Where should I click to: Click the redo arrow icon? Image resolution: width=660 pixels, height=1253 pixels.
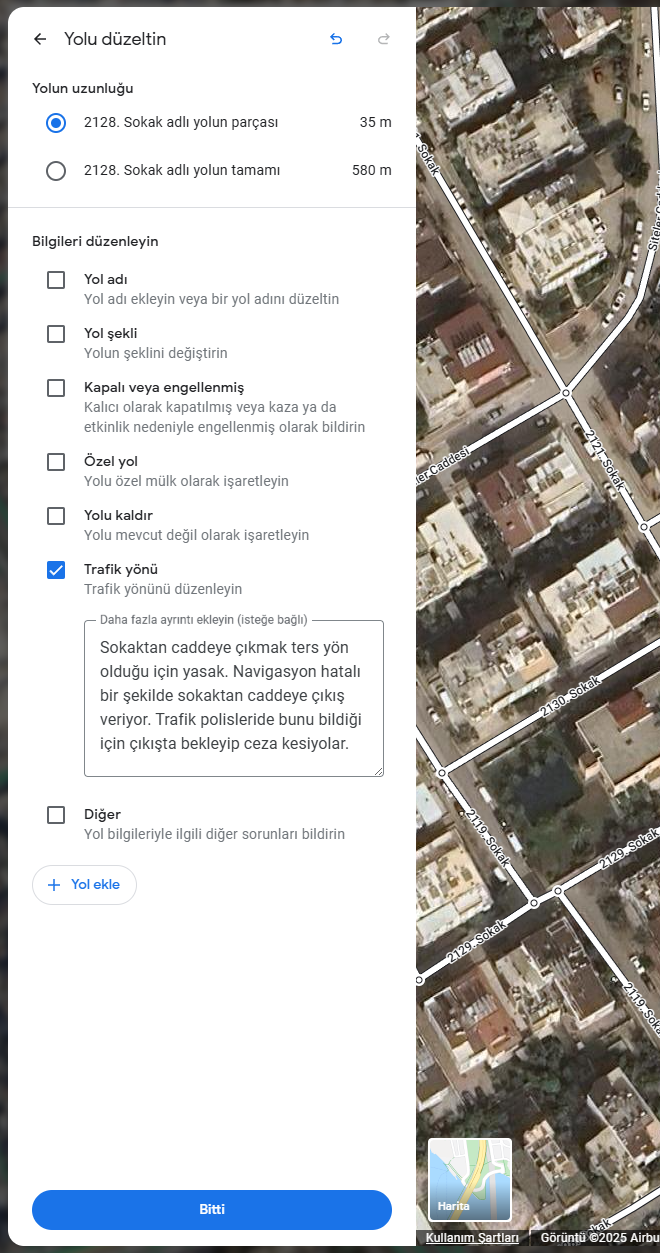point(383,39)
